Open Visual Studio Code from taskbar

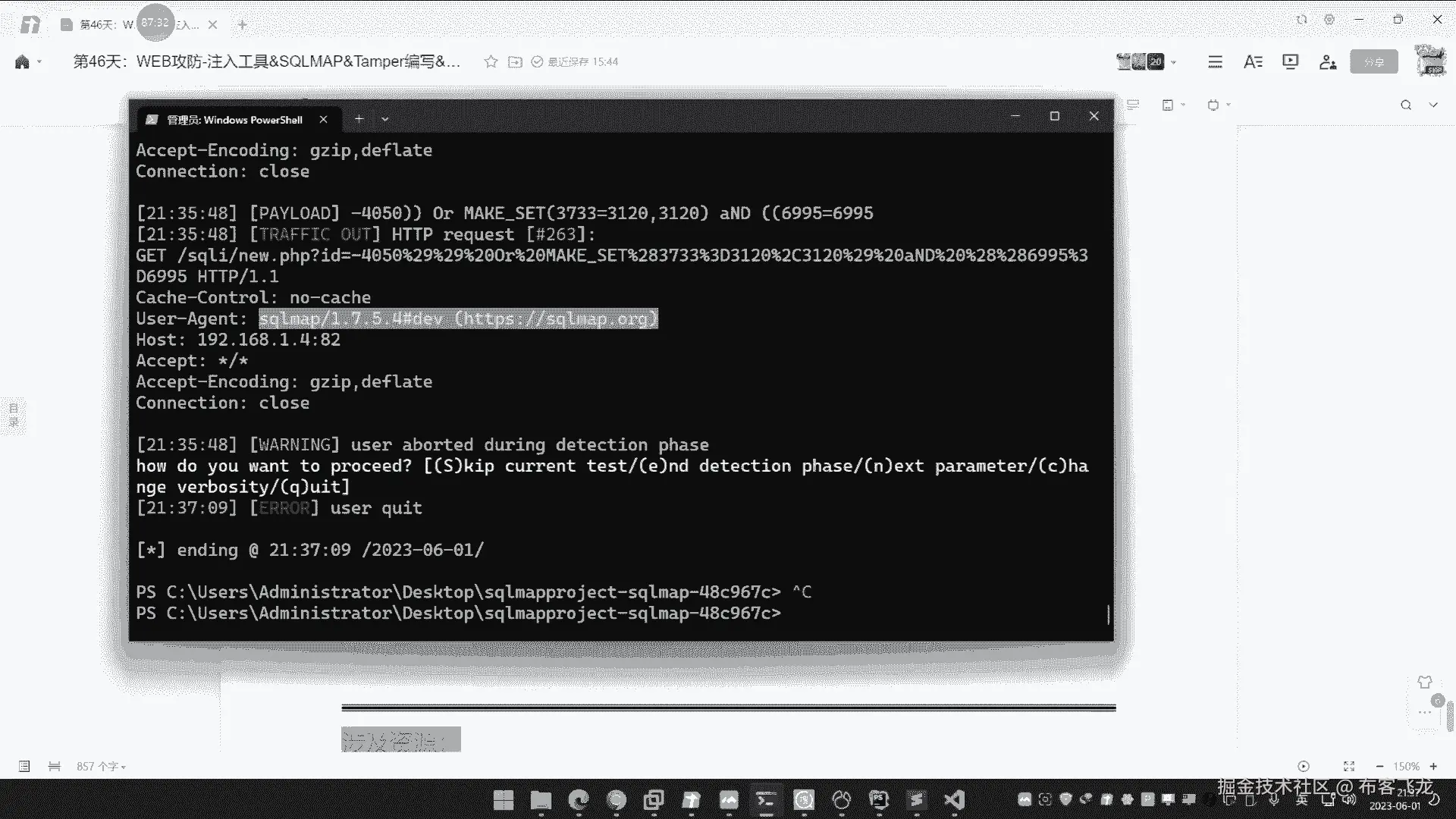pyautogui.click(x=954, y=799)
